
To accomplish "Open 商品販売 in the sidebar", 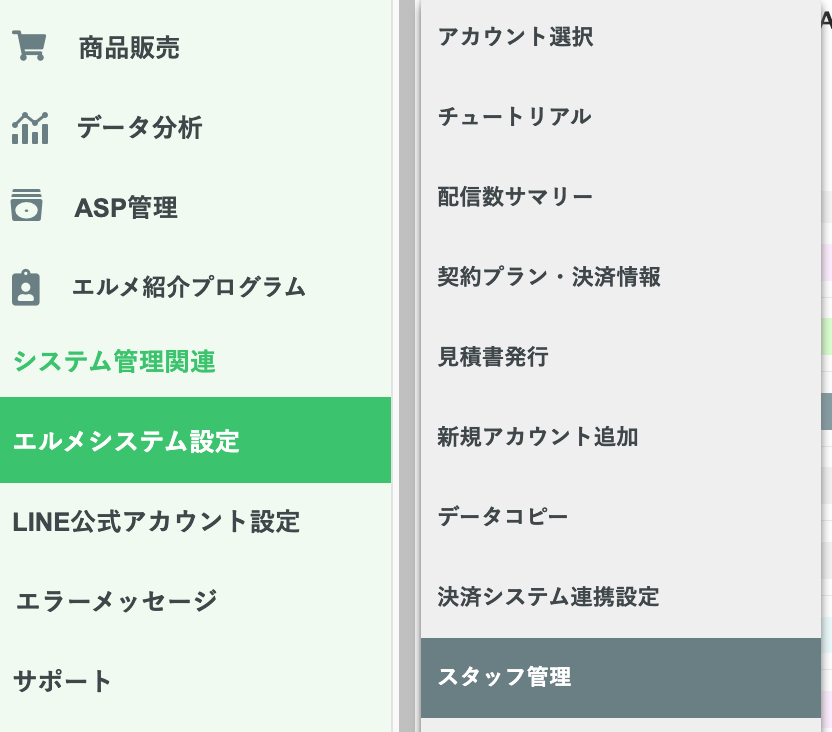I will point(129,48).
